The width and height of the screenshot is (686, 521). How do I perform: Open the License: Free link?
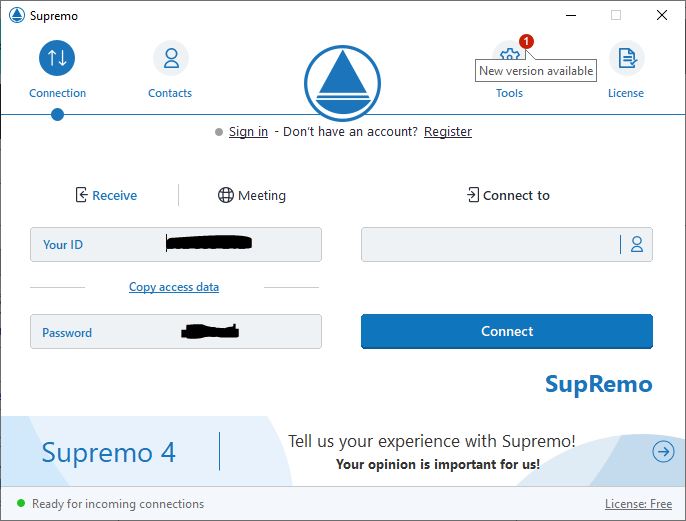tap(638, 504)
